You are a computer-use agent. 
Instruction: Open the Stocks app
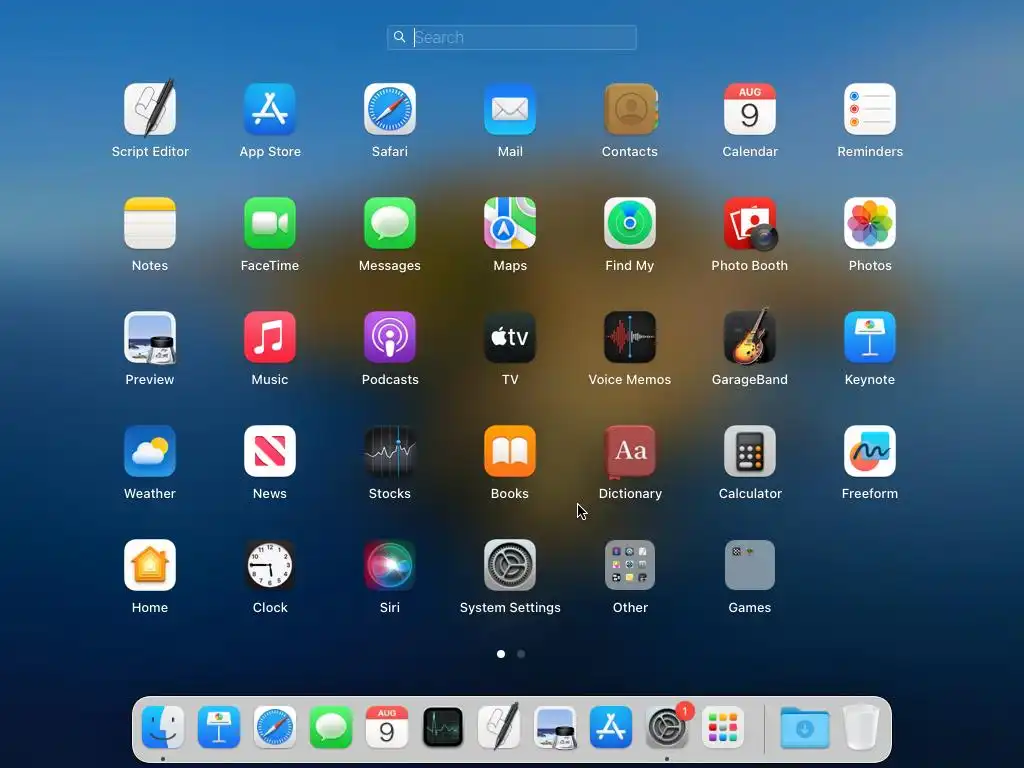(390, 451)
